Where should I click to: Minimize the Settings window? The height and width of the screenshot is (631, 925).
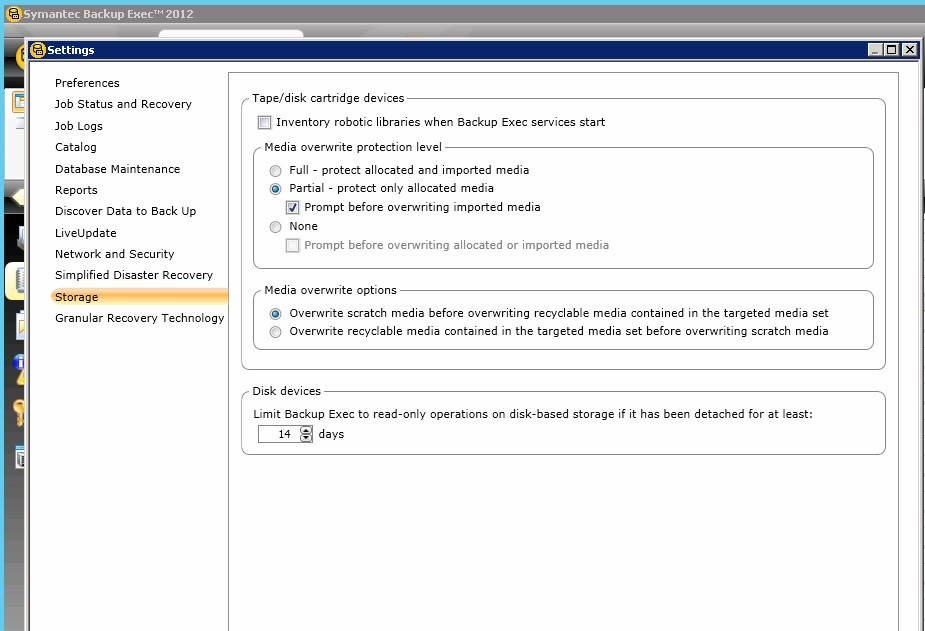click(x=875, y=50)
